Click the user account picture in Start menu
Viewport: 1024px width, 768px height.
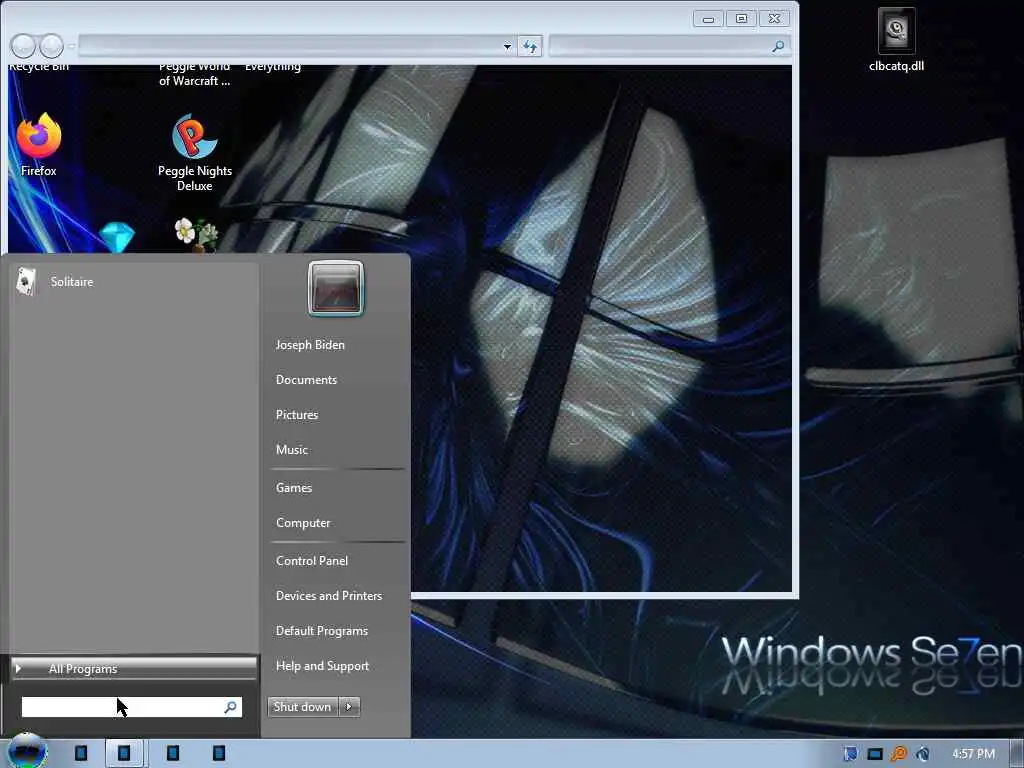click(336, 289)
